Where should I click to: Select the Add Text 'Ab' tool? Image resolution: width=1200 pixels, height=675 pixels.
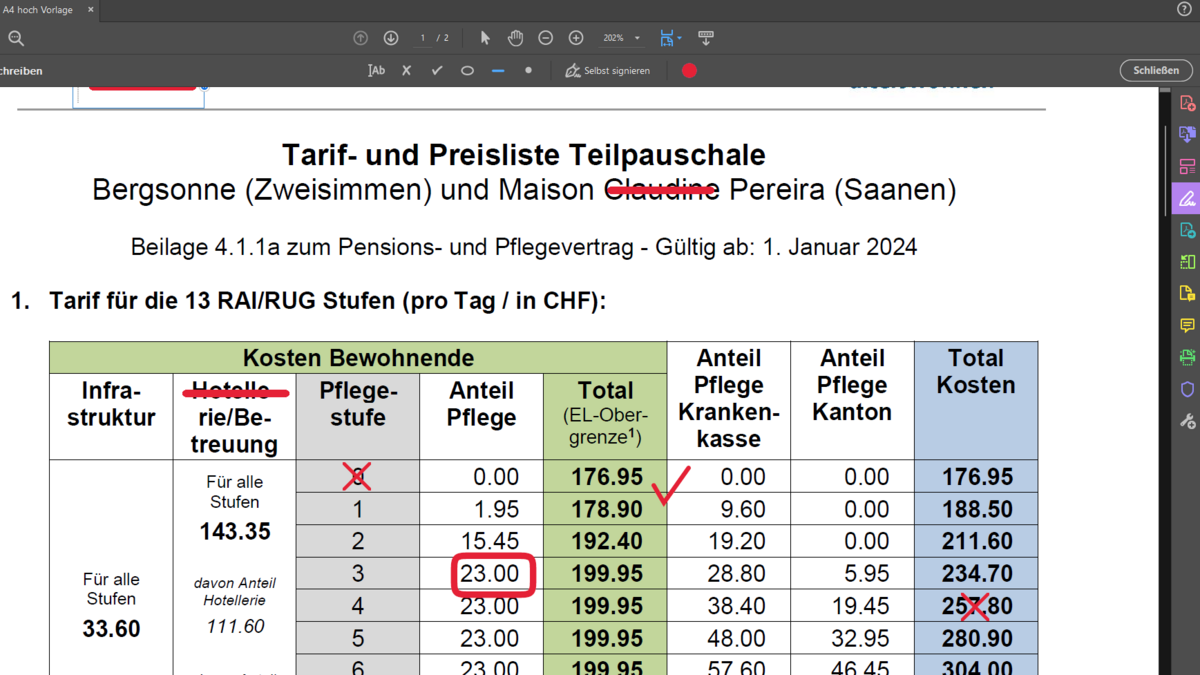coord(376,71)
